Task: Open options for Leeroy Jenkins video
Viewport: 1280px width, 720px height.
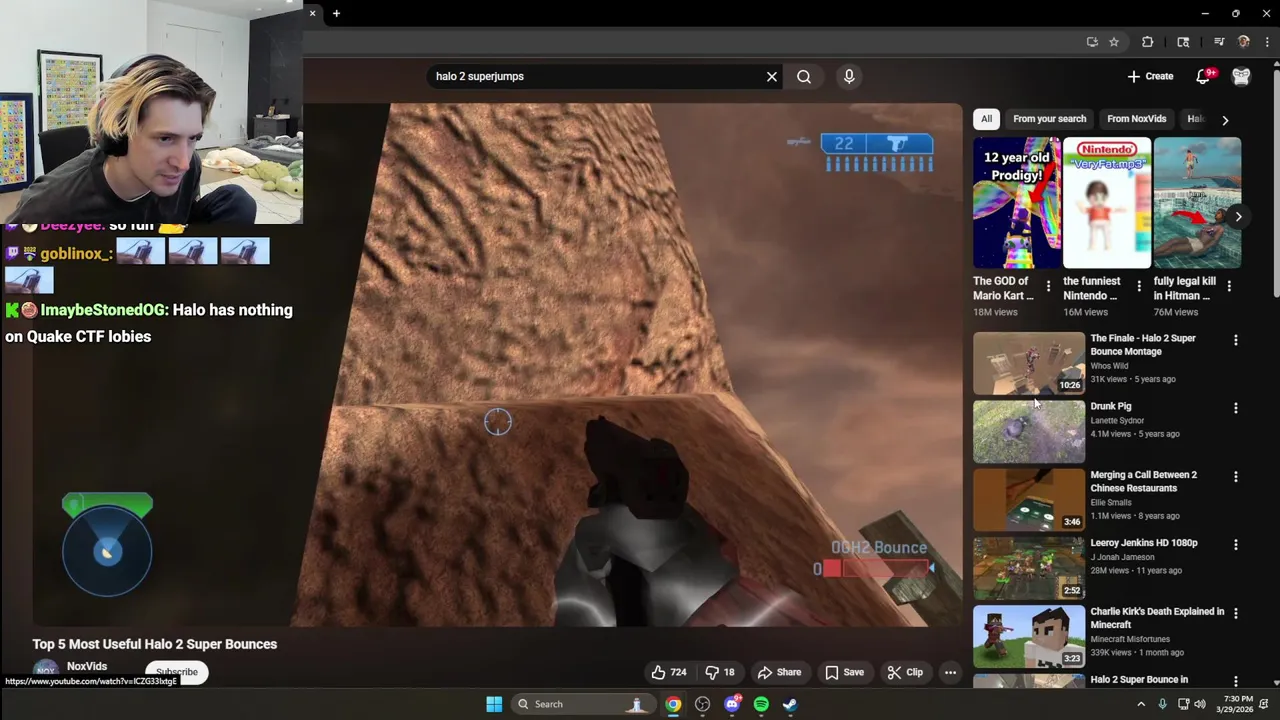Action: (x=1235, y=545)
